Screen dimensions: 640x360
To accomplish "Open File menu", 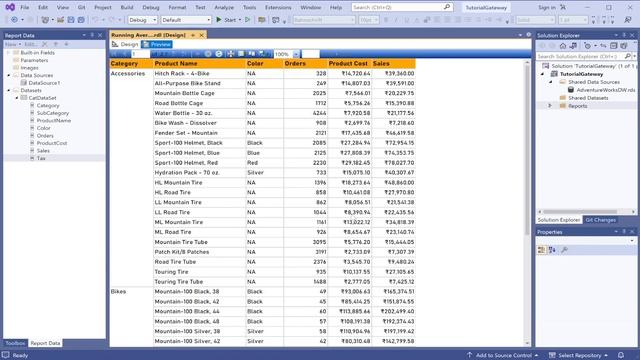I will tap(24, 7).
